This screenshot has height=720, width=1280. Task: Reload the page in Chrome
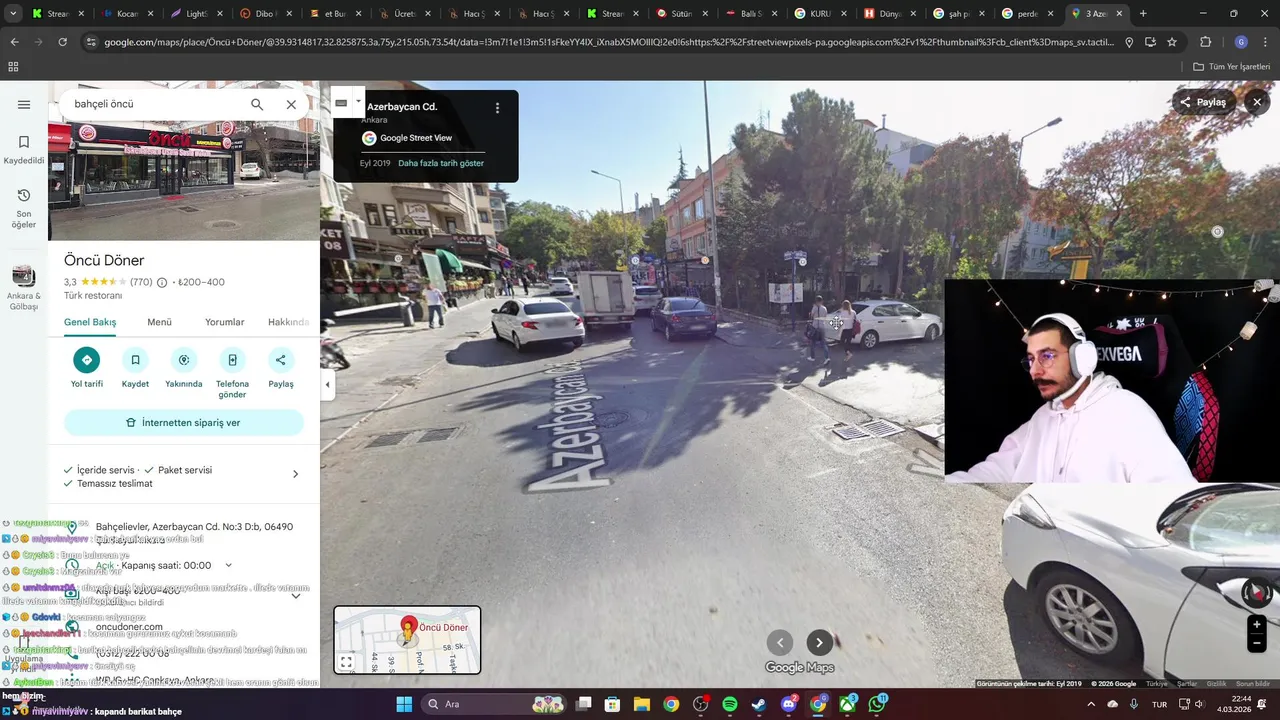pyautogui.click(x=63, y=42)
